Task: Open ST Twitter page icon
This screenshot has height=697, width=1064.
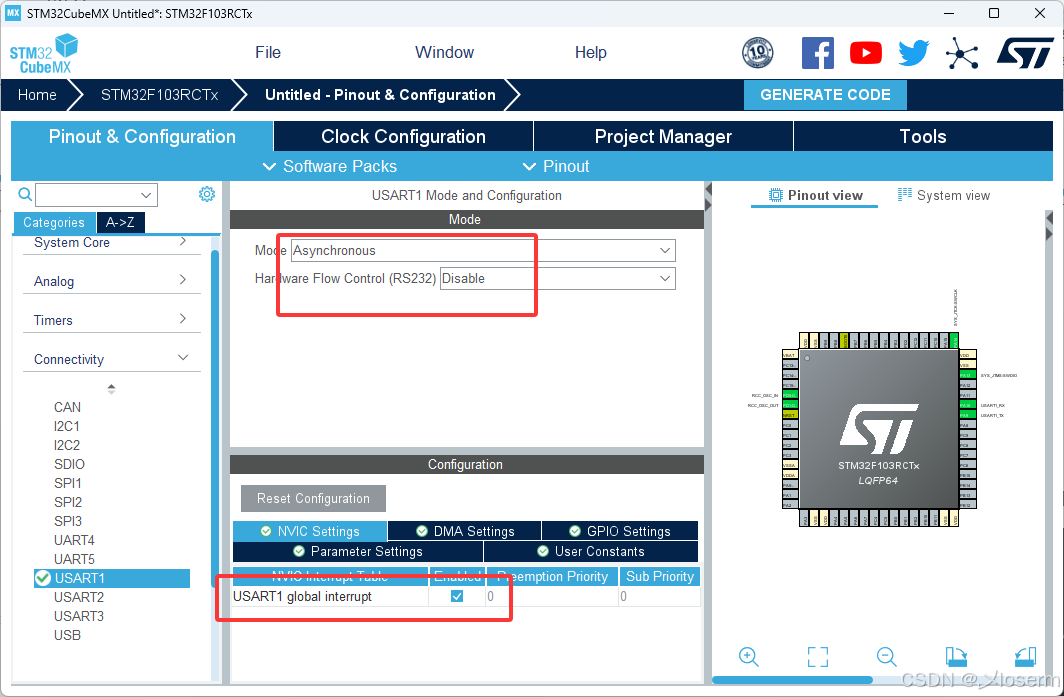Action: click(x=913, y=53)
